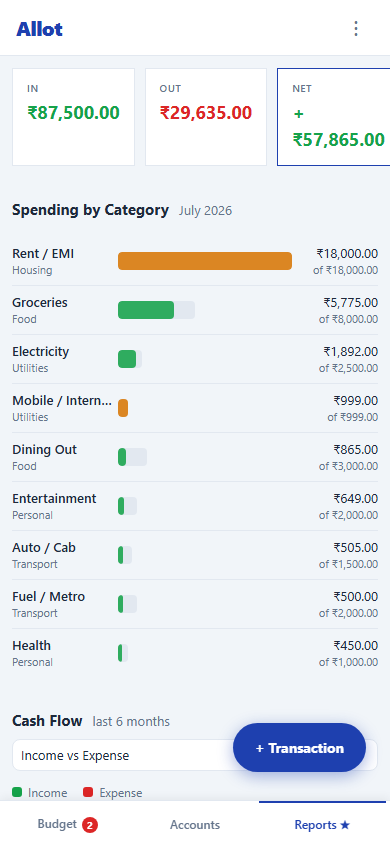
Task: Click the Spending by Category heading
Action: coord(90,210)
